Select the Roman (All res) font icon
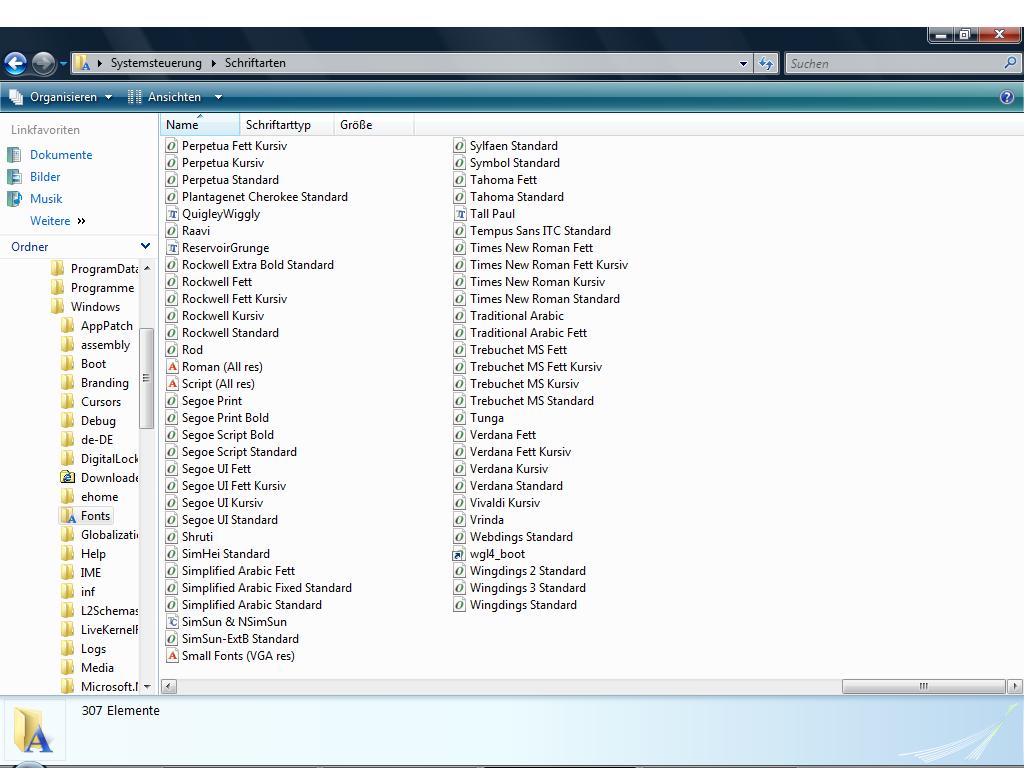1024x768 pixels. [x=172, y=367]
